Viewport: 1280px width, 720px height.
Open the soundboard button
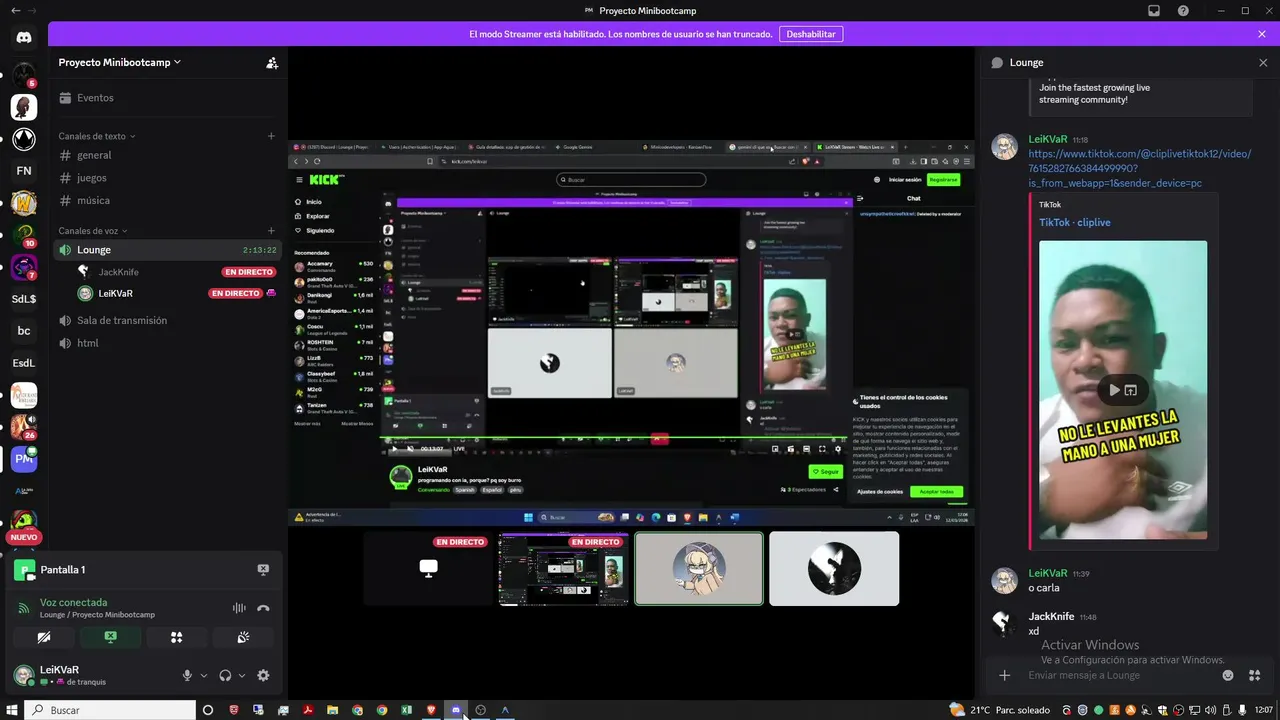click(243, 637)
